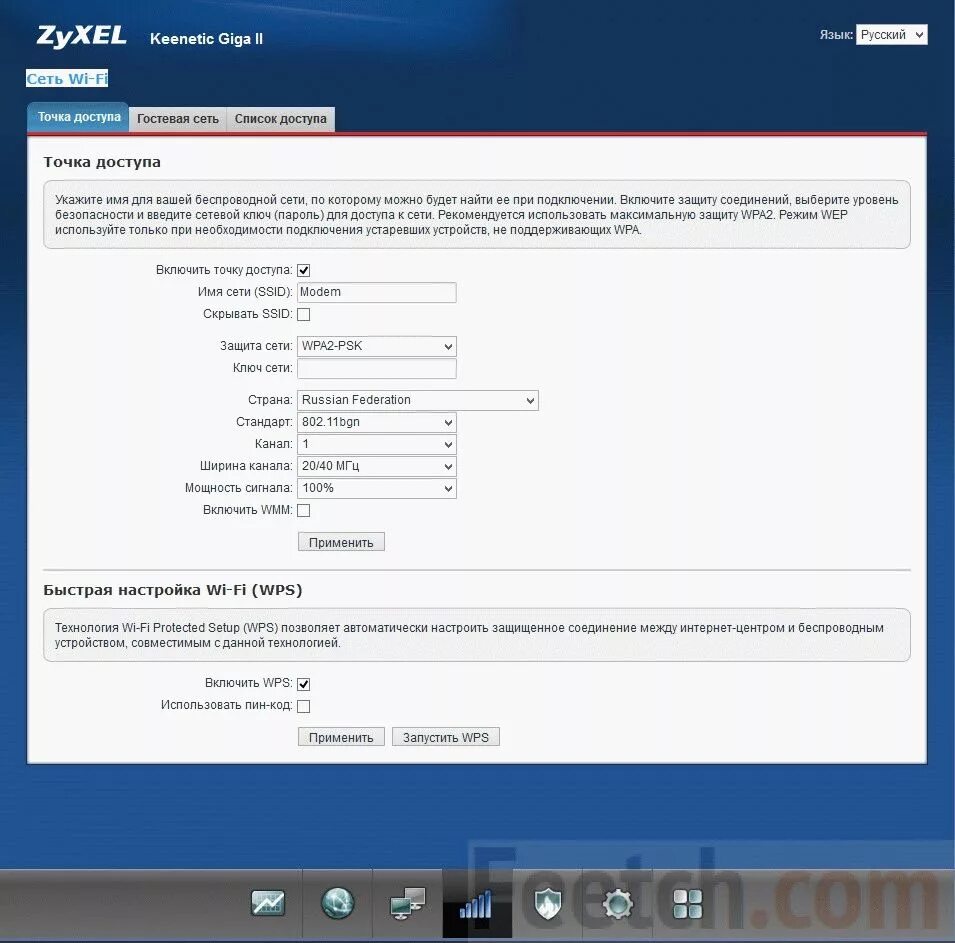
Task: Click the Язык label
Action: pos(836,35)
